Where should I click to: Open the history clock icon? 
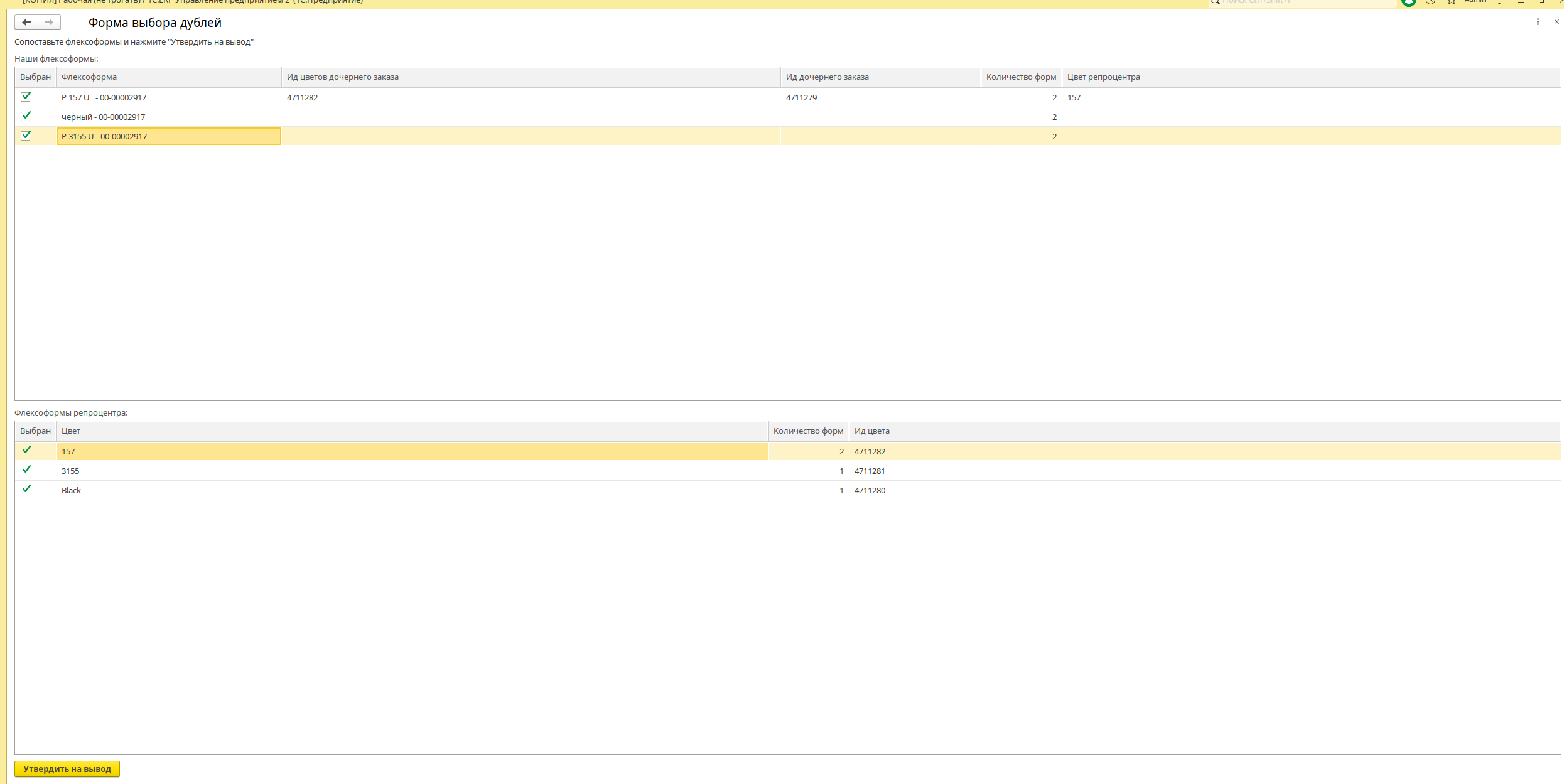1431,2
